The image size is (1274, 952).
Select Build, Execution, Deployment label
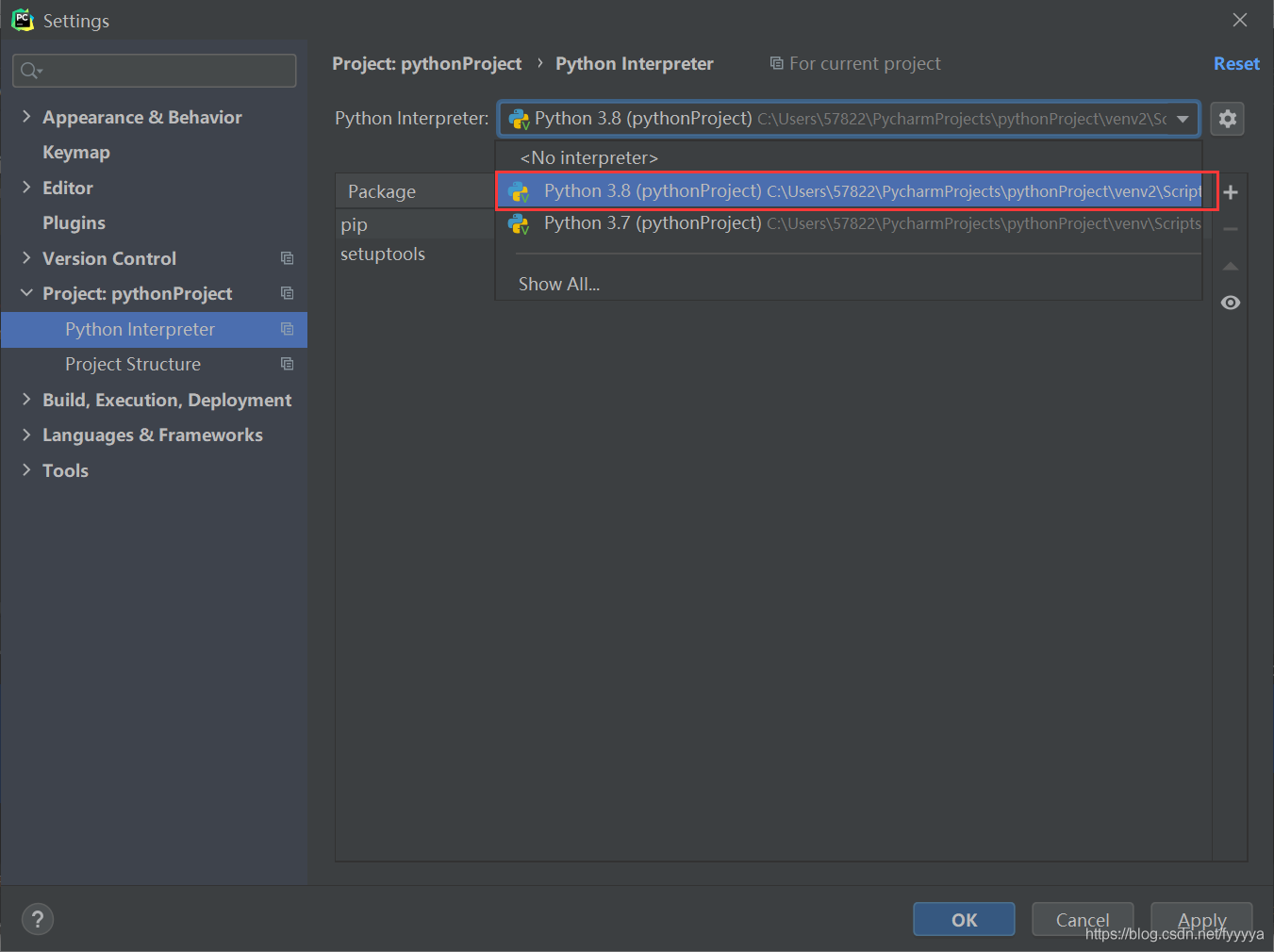[167, 400]
